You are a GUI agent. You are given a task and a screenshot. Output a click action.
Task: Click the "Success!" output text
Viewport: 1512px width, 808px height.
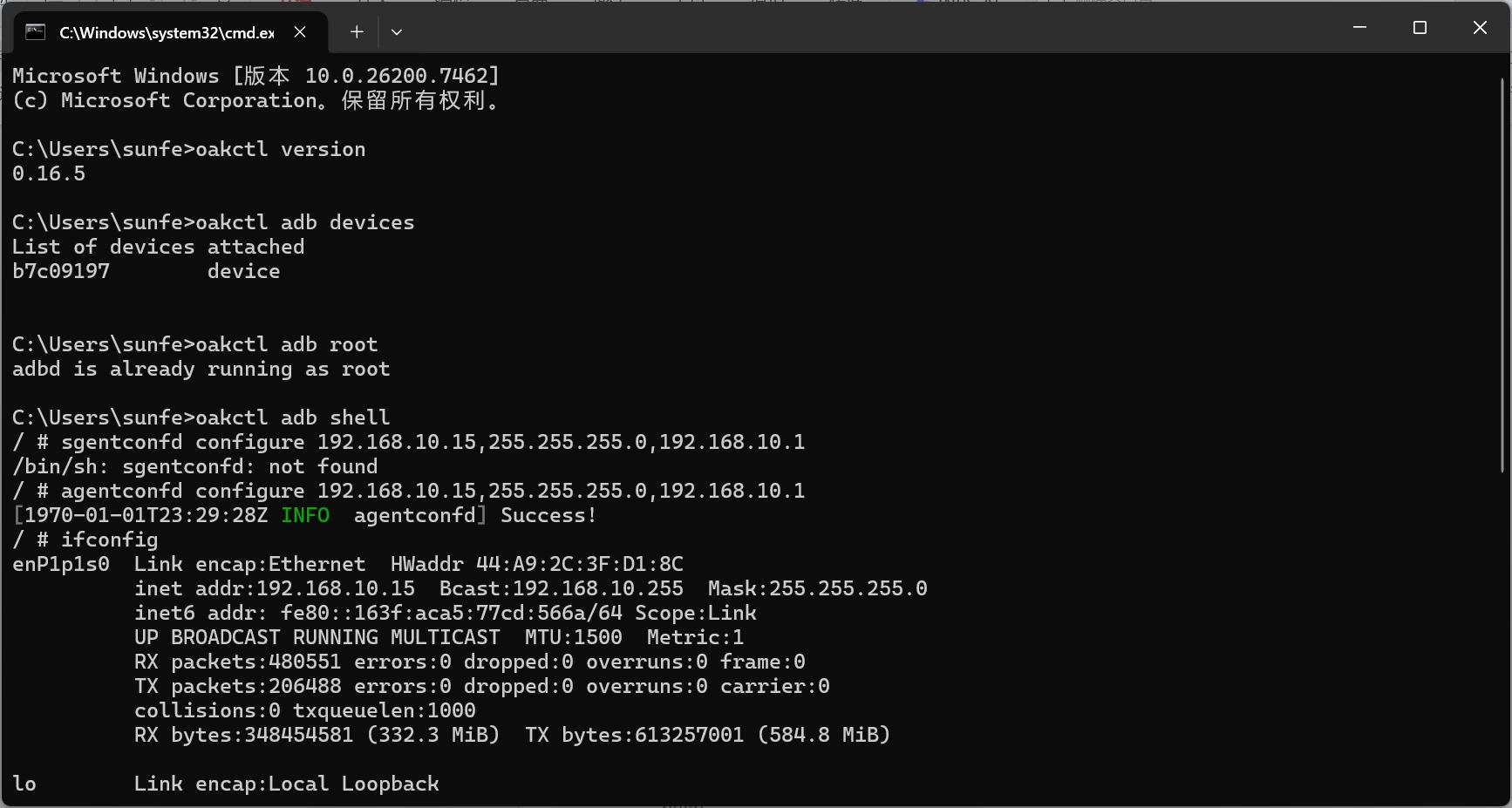point(548,515)
